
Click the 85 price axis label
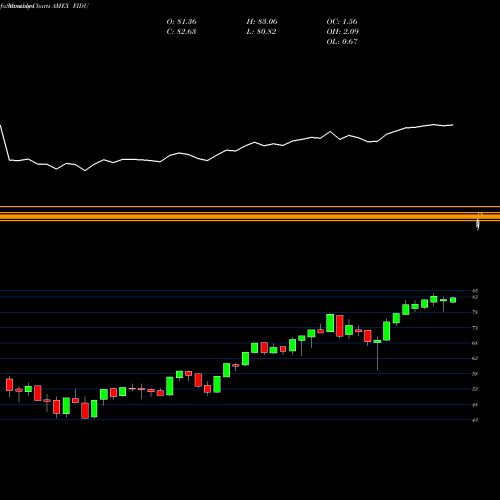[475, 291]
